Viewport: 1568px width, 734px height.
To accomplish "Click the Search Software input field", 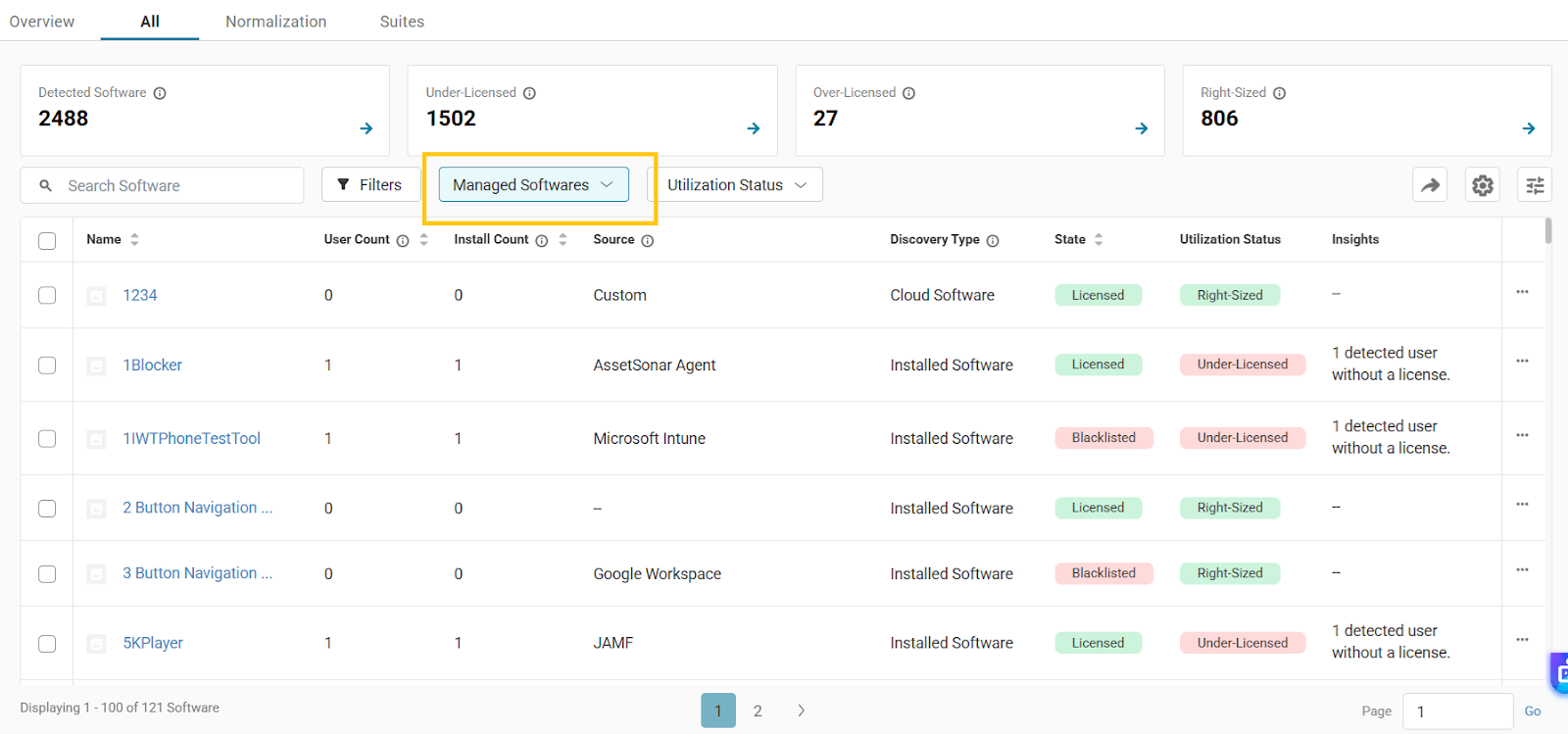I will coord(176,186).
